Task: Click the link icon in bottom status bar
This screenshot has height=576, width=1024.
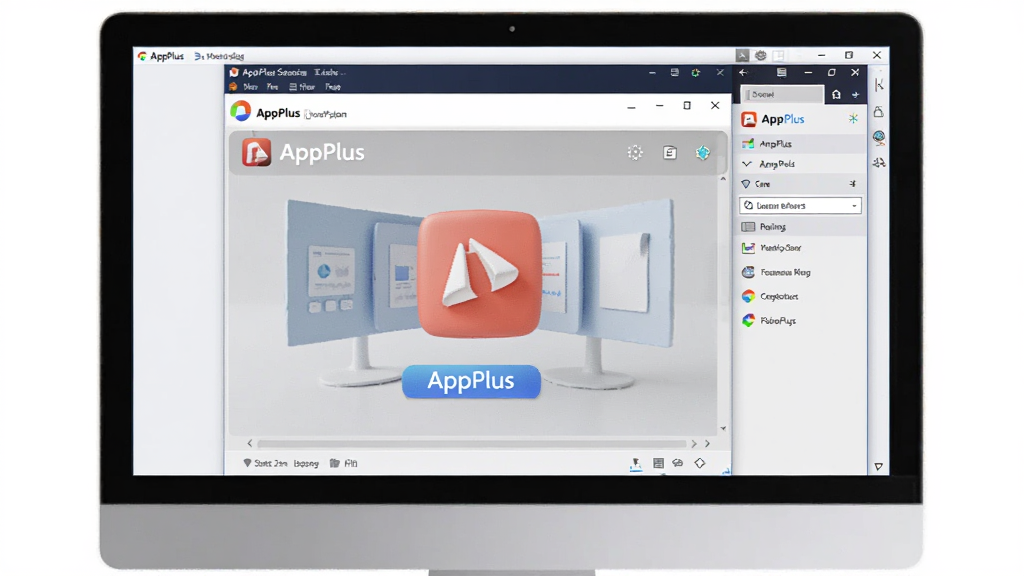Action: pyautogui.click(x=678, y=463)
